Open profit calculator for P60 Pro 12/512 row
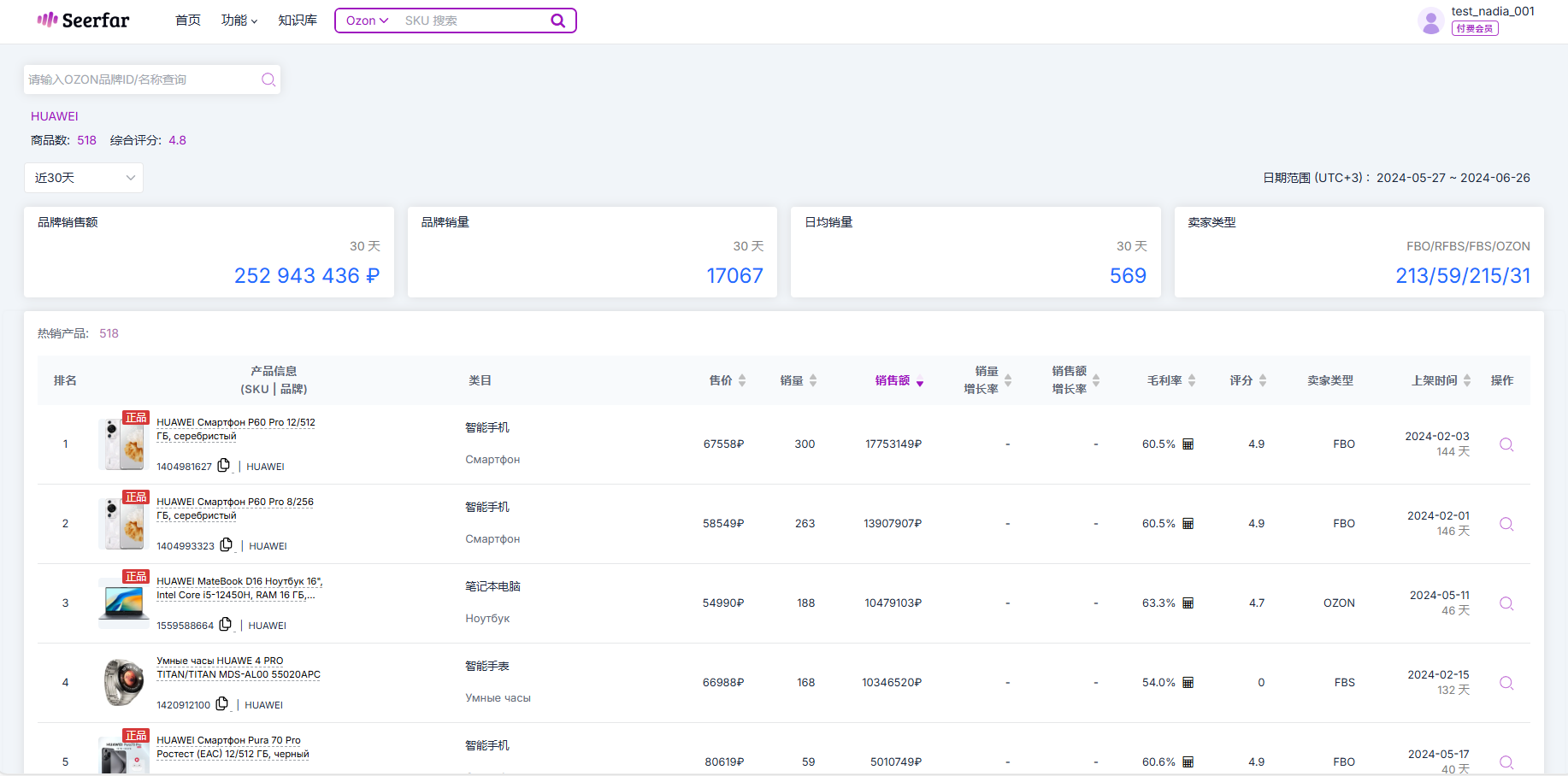This screenshot has height=776, width=1568. point(1188,444)
